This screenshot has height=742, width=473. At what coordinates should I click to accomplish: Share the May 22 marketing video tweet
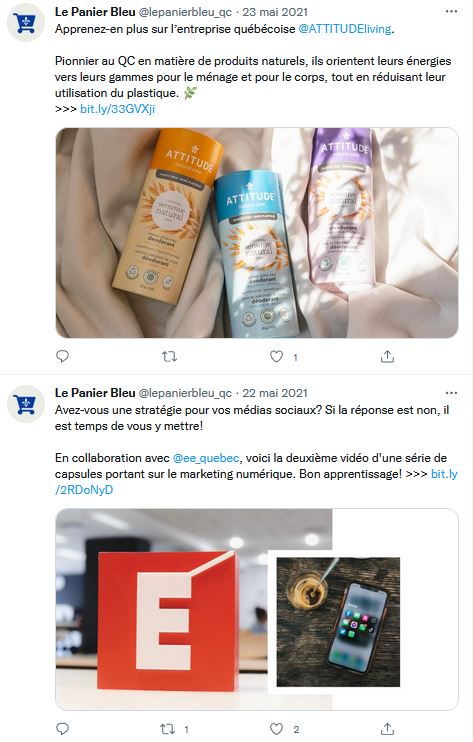click(387, 729)
